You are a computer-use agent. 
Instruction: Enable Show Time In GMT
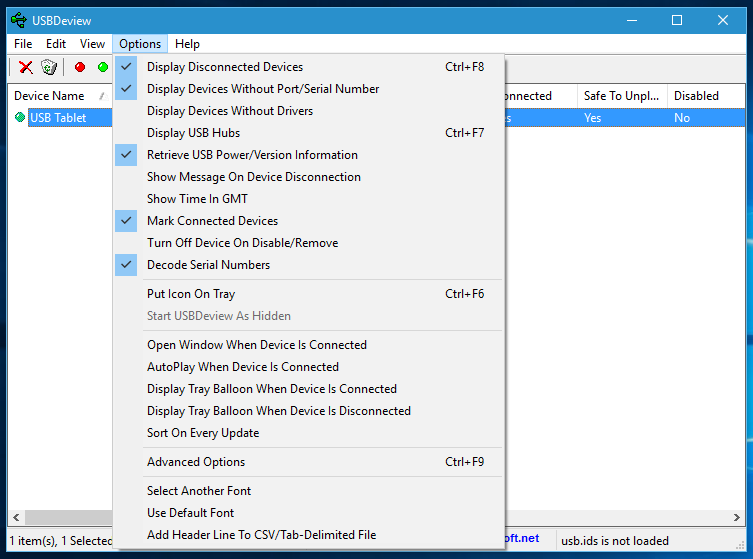309,199
